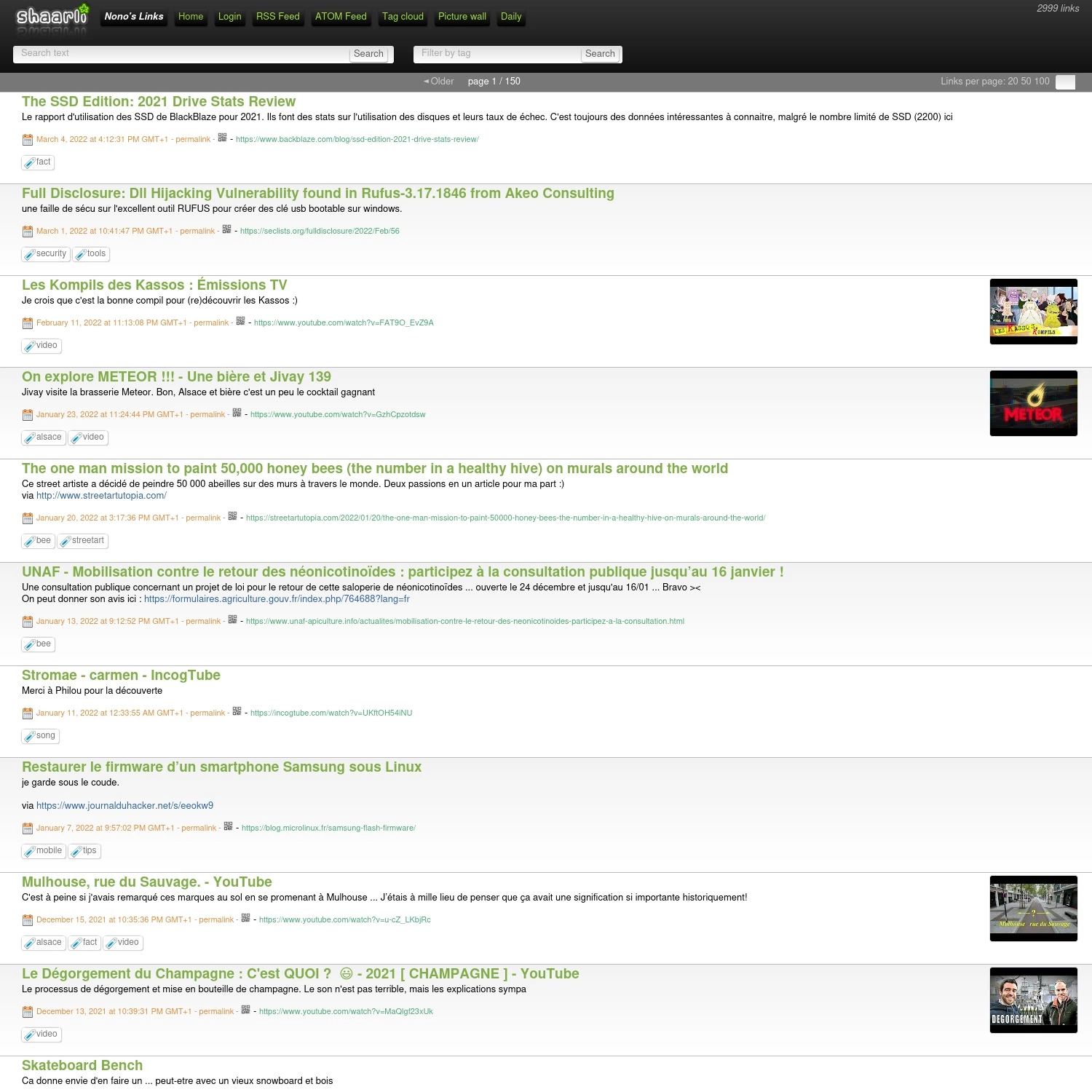Image resolution: width=1092 pixels, height=1092 pixels.
Task: Open QR code for Rufus vulnerability link
Action: [x=226, y=229]
